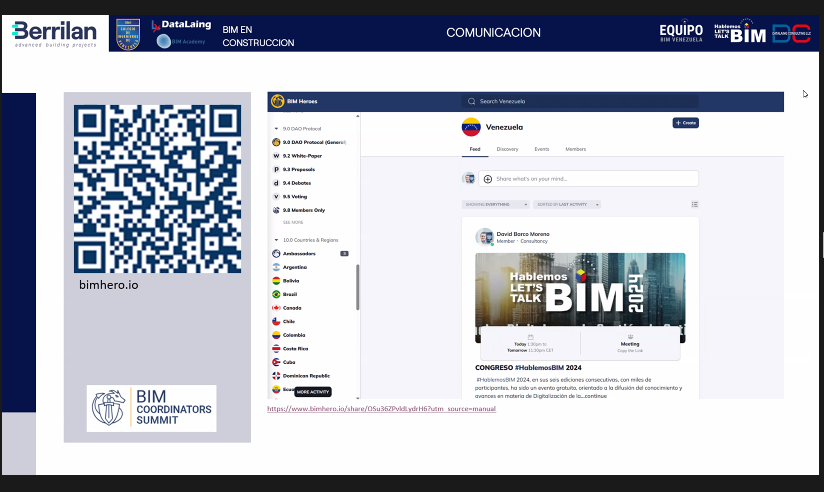Click the Chile flag icon
The height and width of the screenshot is (492, 824).
pyautogui.click(x=276, y=321)
